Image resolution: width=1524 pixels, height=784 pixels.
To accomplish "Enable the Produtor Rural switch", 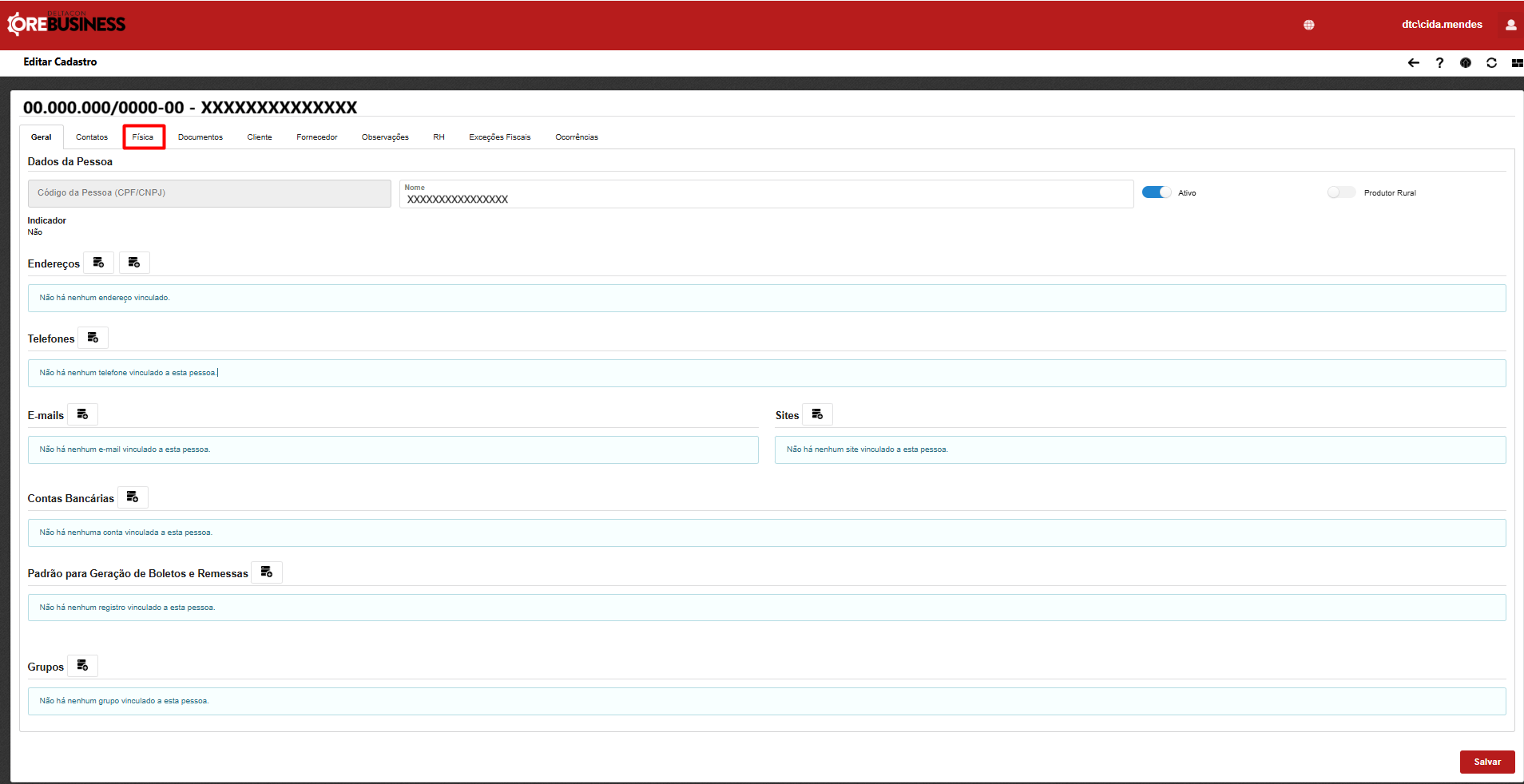I will click(x=1341, y=192).
